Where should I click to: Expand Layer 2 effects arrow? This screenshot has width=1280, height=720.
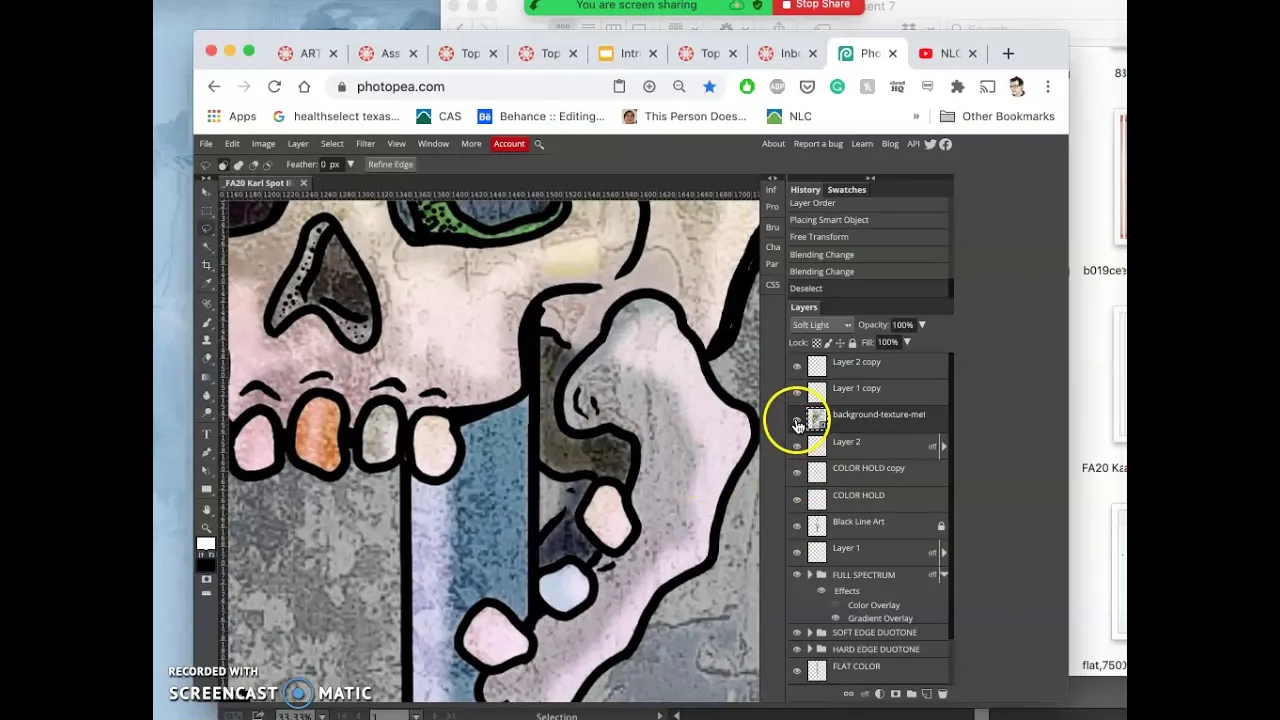(x=944, y=446)
